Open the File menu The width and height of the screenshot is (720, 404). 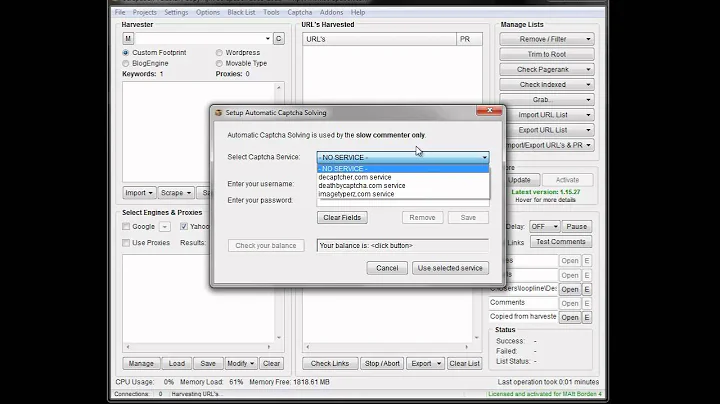pyautogui.click(x=120, y=12)
